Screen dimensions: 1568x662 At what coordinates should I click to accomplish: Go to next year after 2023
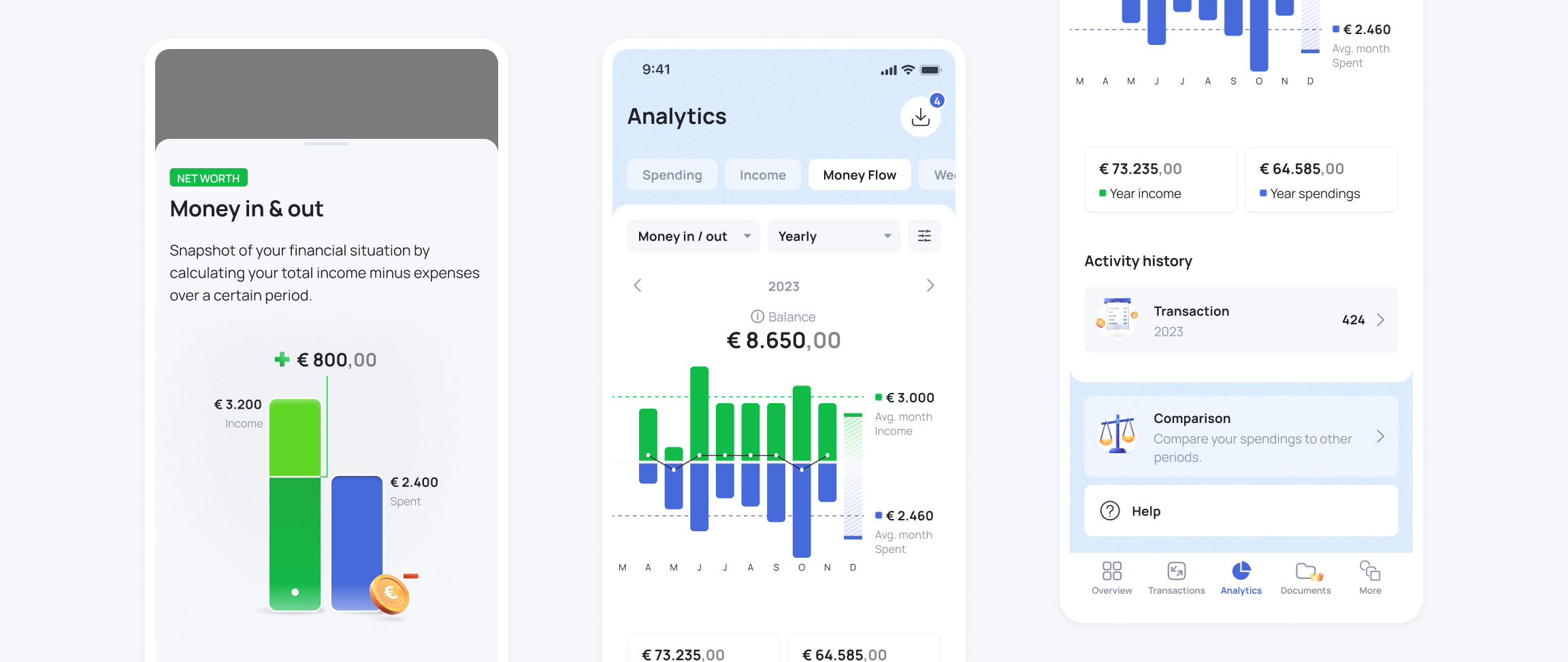(930, 285)
